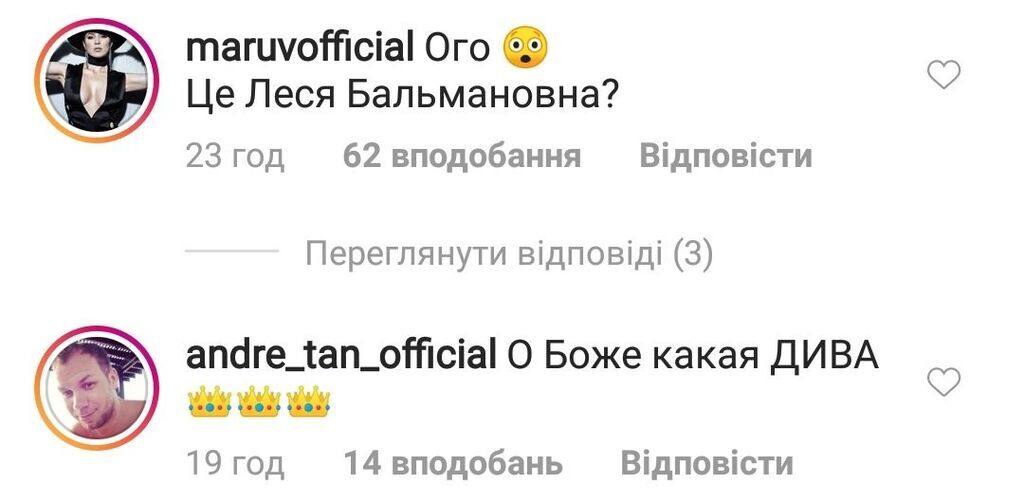Open andre_tan_official profile picture
Image resolution: width=1024 pixels, height=503 pixels.
97,388
